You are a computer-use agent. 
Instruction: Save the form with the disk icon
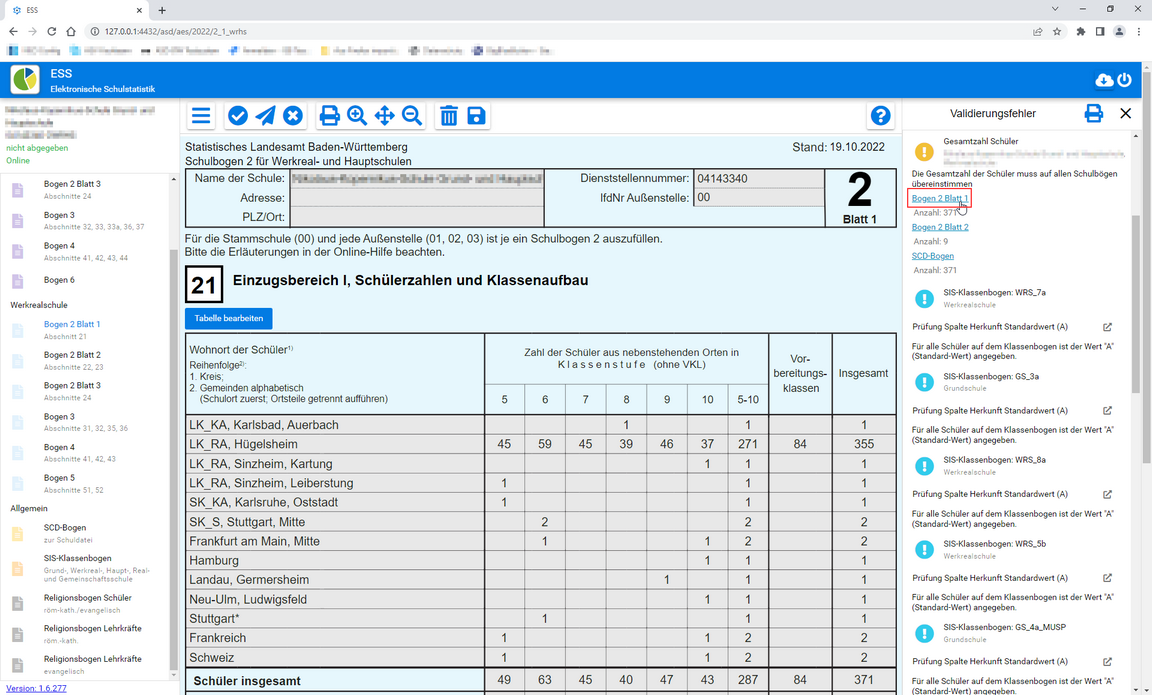[x=476, y=115]
